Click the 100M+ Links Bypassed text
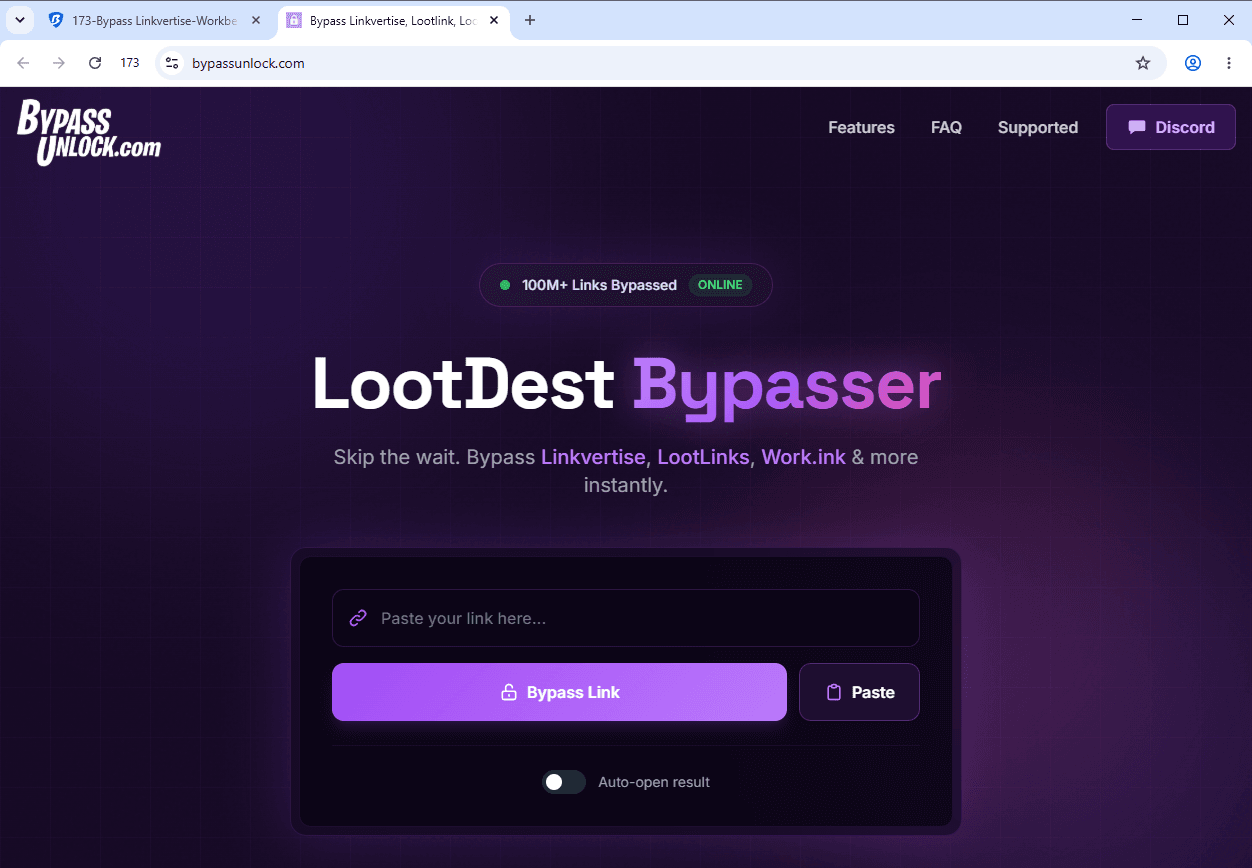 point(599,285)
